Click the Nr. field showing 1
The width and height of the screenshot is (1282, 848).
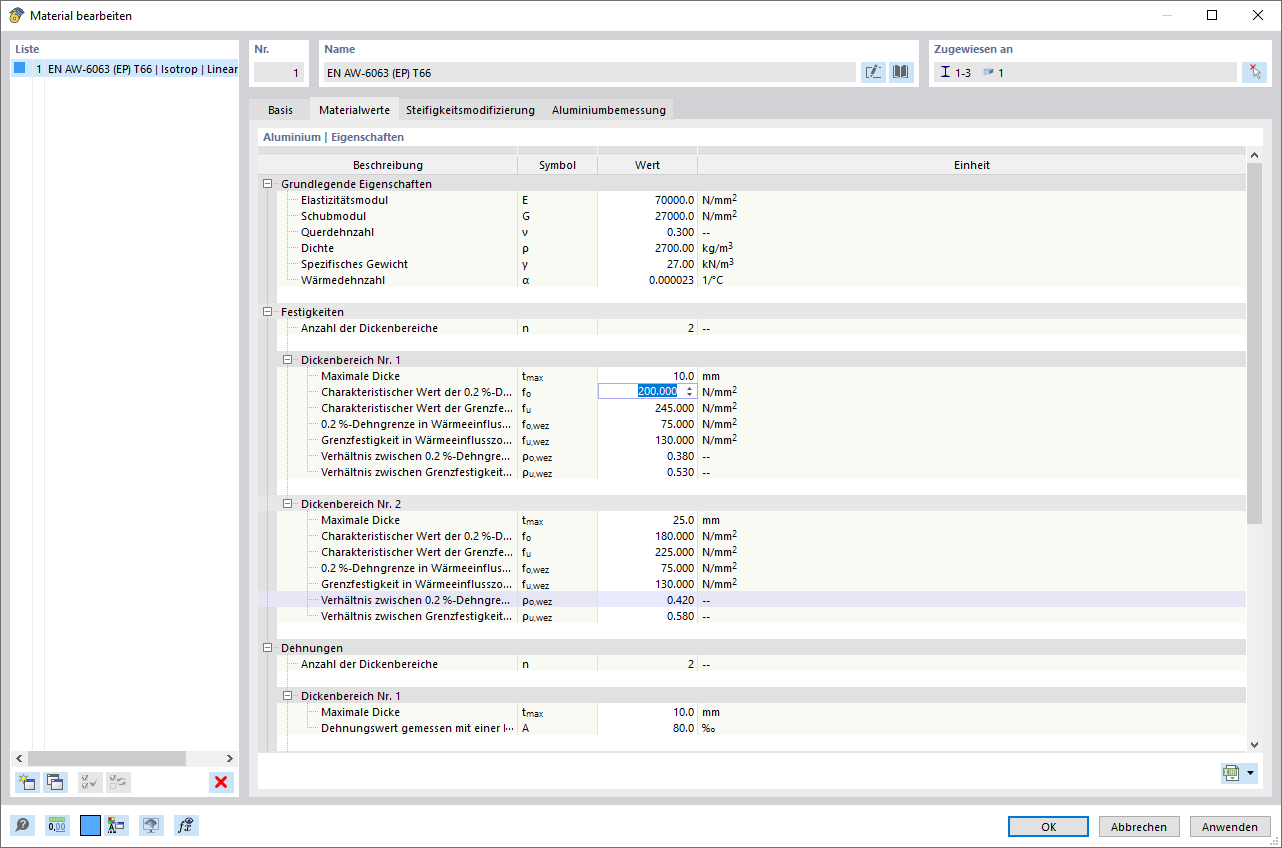pyautogui.click(x=279, y=72)
